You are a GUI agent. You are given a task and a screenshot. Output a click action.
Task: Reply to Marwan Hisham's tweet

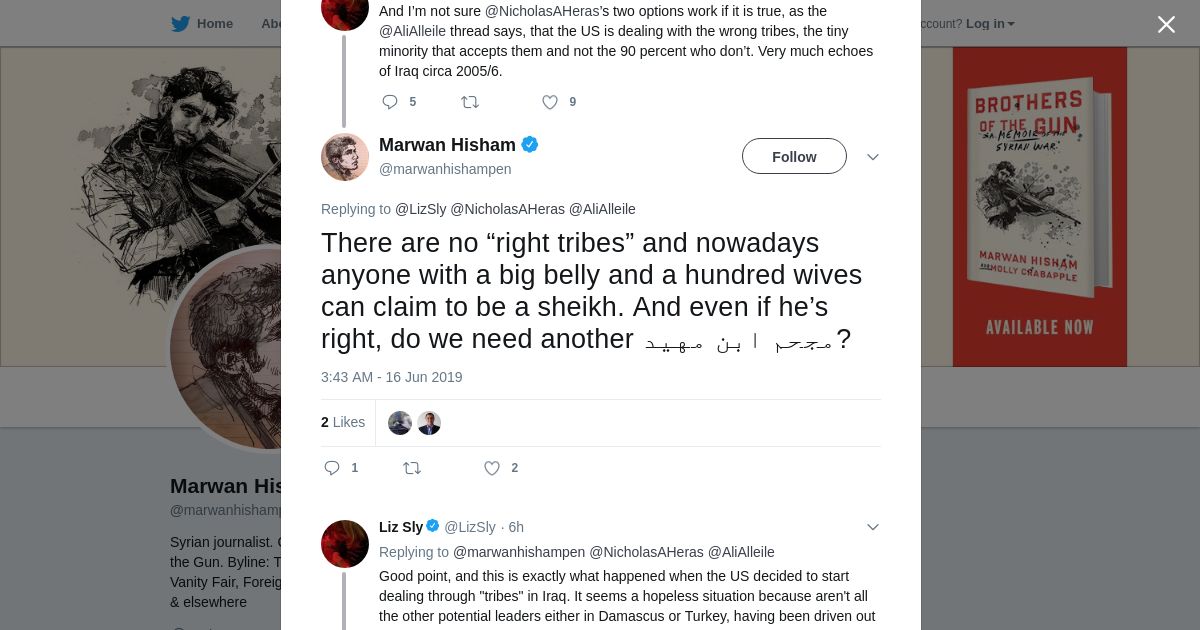(x=333, y=468)
